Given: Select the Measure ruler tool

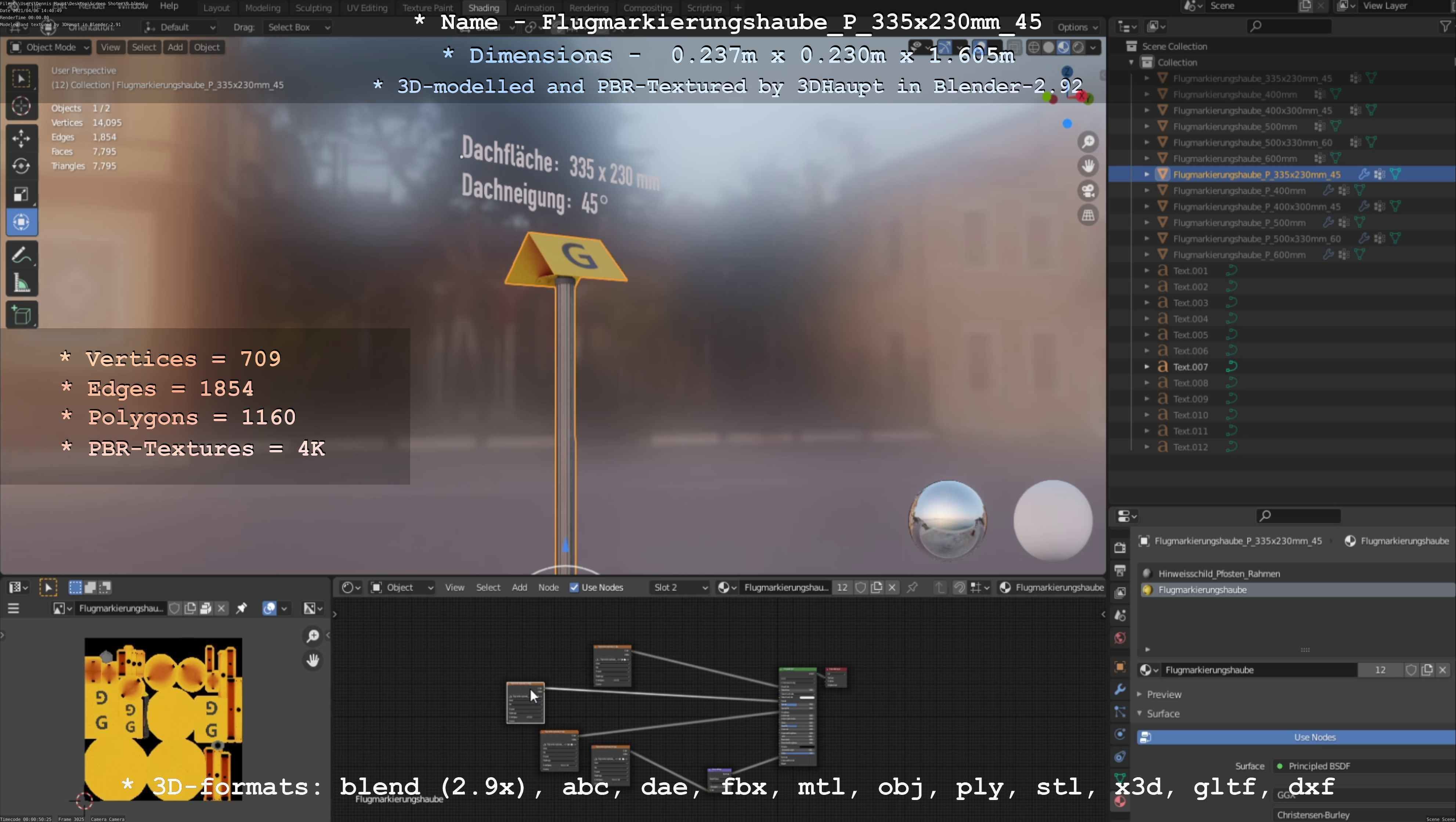Looking at the screenshot, I should [x=21, y=283].
